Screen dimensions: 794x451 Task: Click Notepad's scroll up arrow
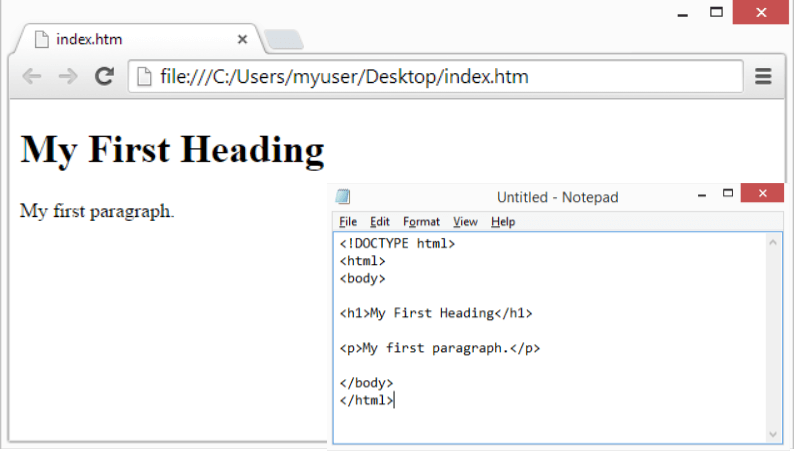click(x=773, y=242)
